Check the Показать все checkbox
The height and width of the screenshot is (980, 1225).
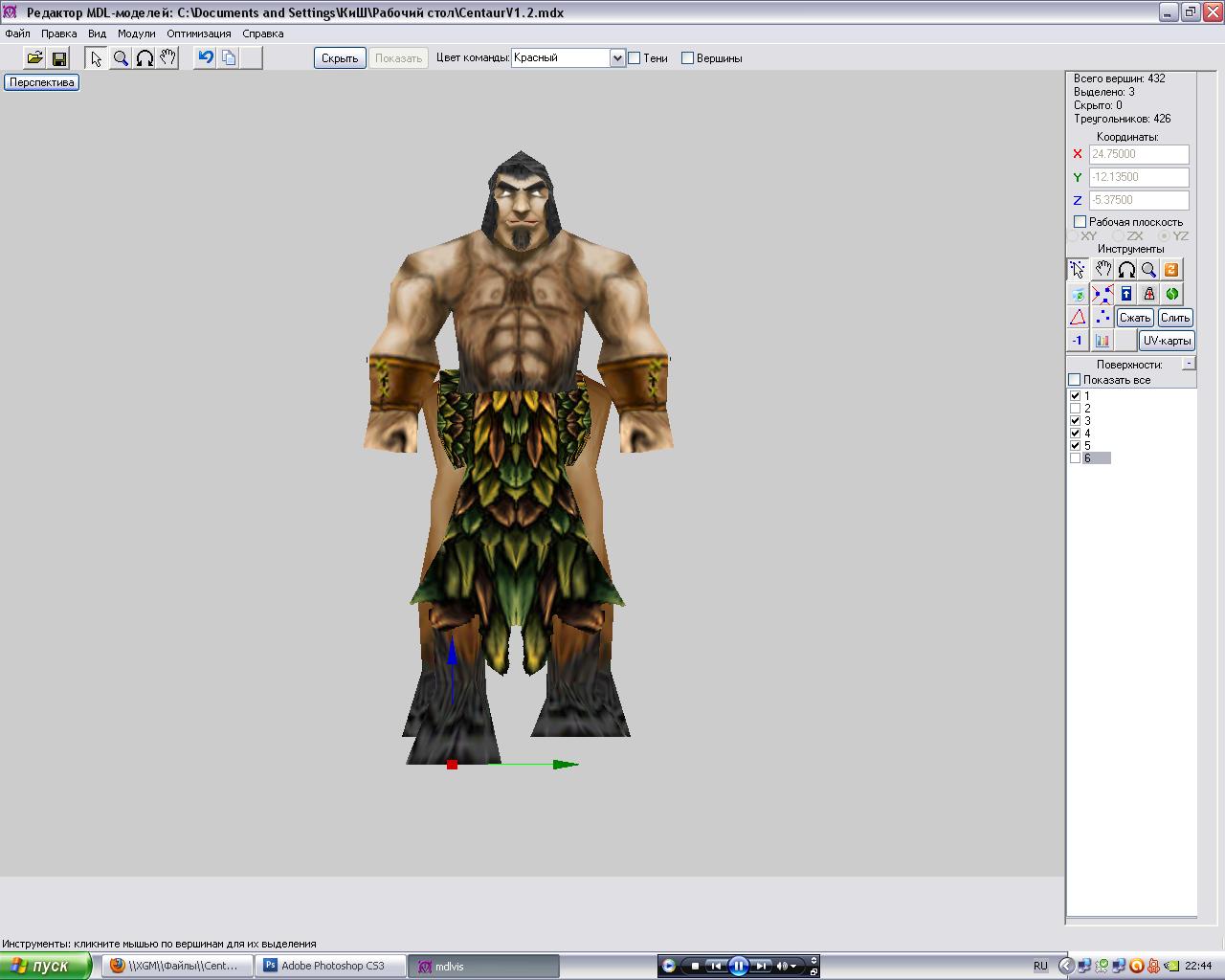click(1074, 380)
